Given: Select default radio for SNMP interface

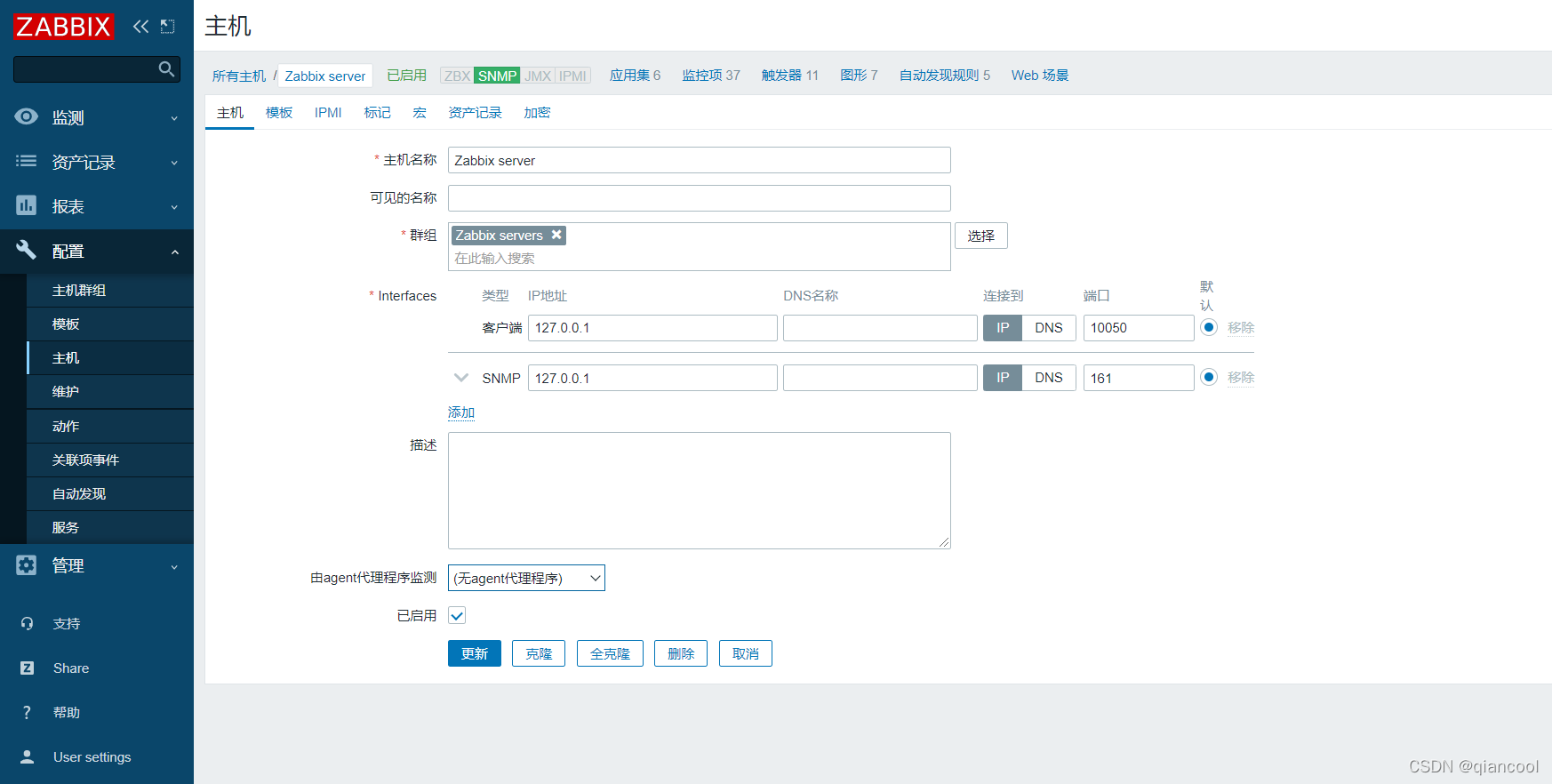Looking at the screenshot, I should (1209, 377).
